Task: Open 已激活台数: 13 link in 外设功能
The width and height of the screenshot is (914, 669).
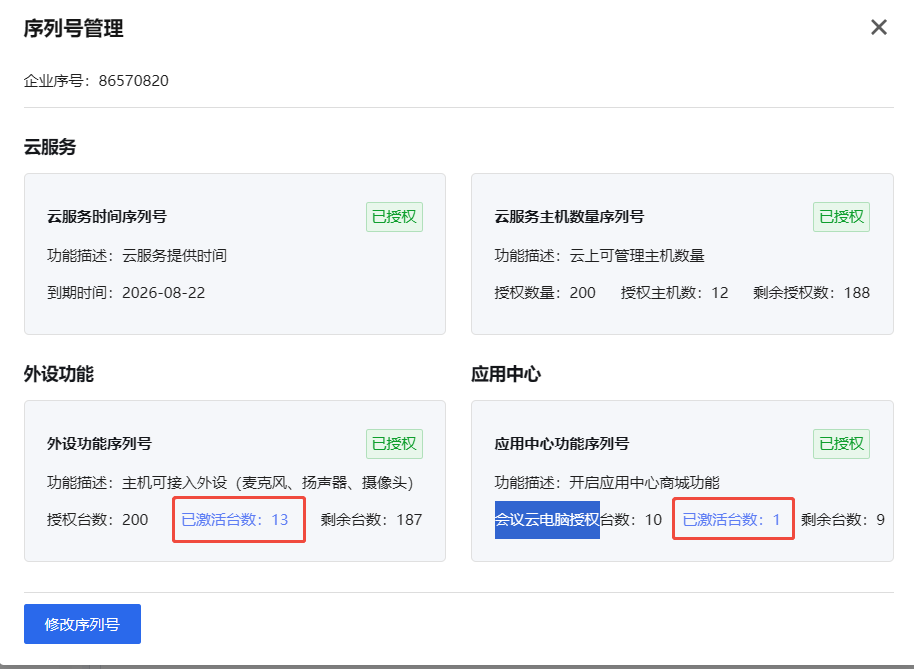Action: pyautogui.click(x=235, y=519)
